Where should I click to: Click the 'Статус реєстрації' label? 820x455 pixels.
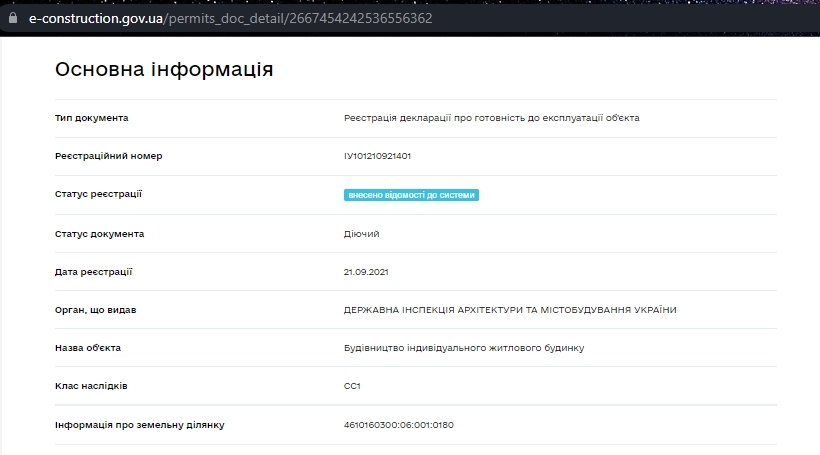click(x=98, y=194)
